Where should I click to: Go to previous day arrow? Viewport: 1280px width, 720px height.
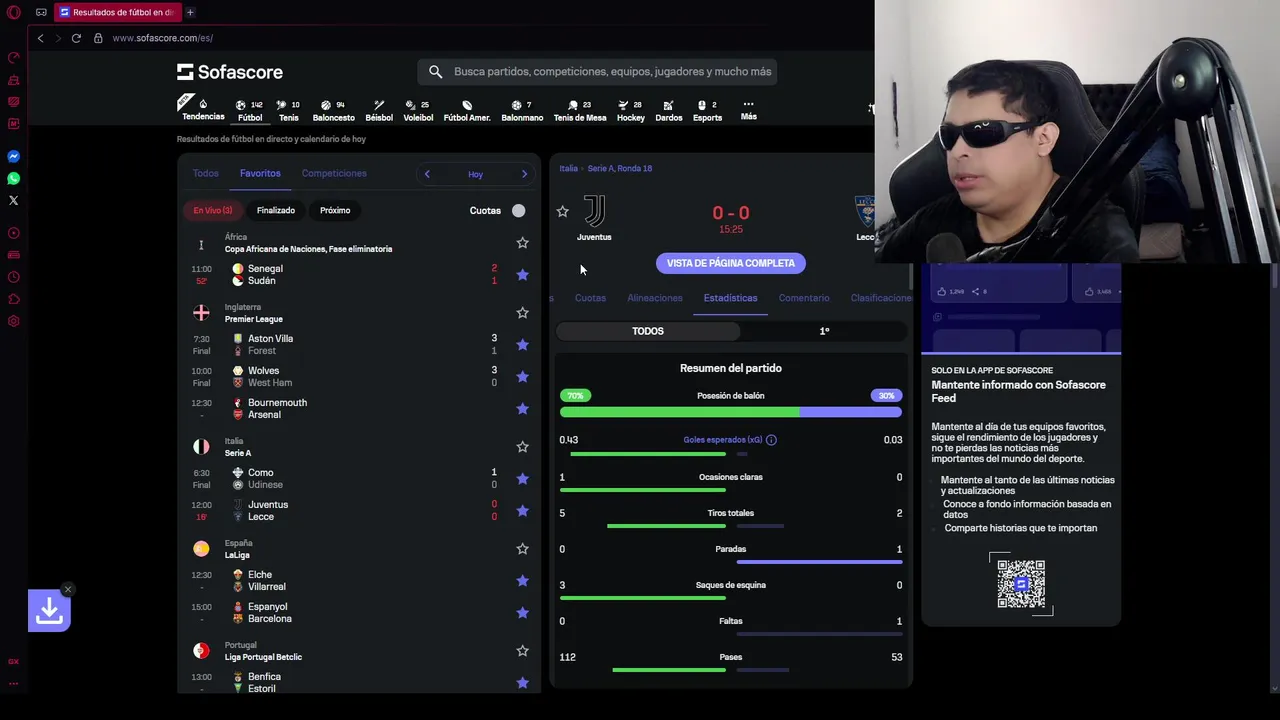[x=427, y=174]
